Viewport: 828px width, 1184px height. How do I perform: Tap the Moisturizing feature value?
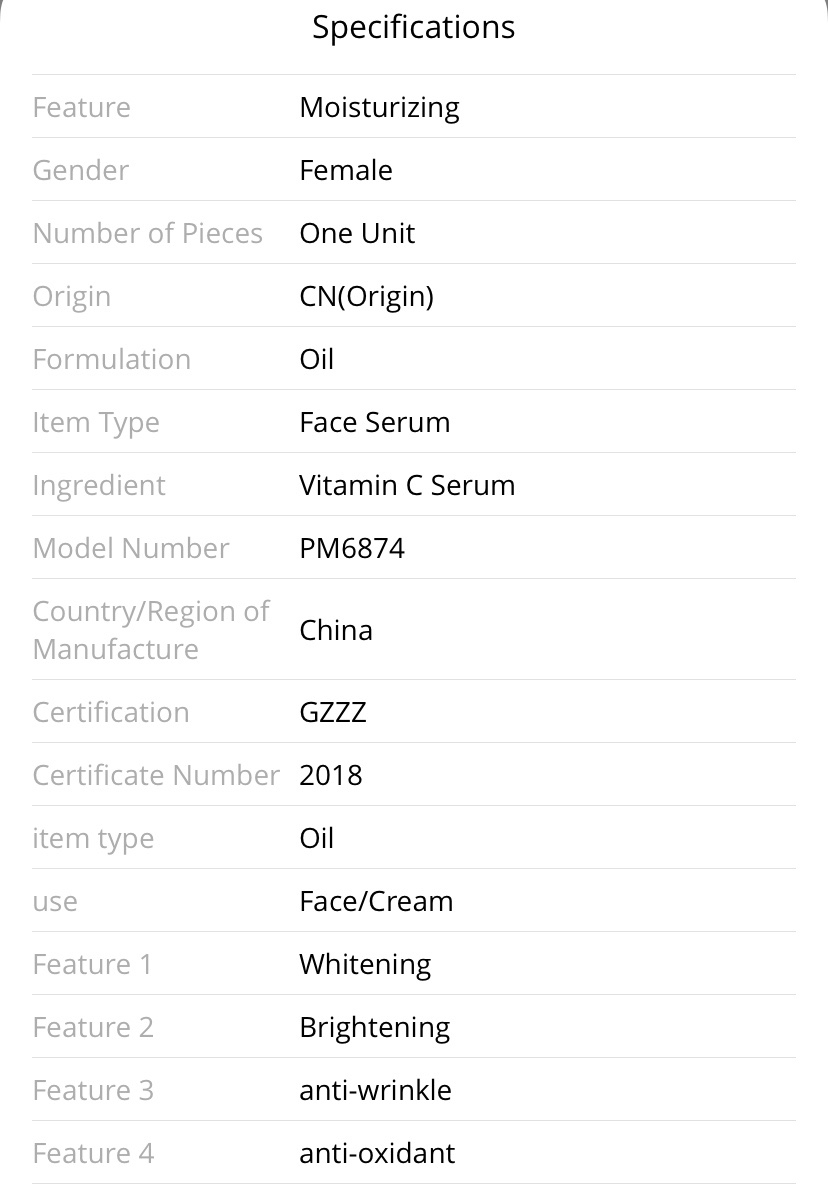[x=379, y=108]
